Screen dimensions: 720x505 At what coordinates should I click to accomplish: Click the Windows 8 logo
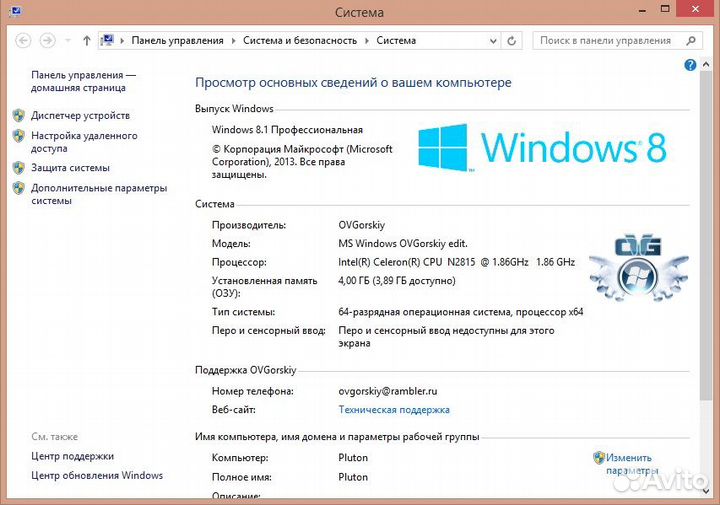(542, 148)
